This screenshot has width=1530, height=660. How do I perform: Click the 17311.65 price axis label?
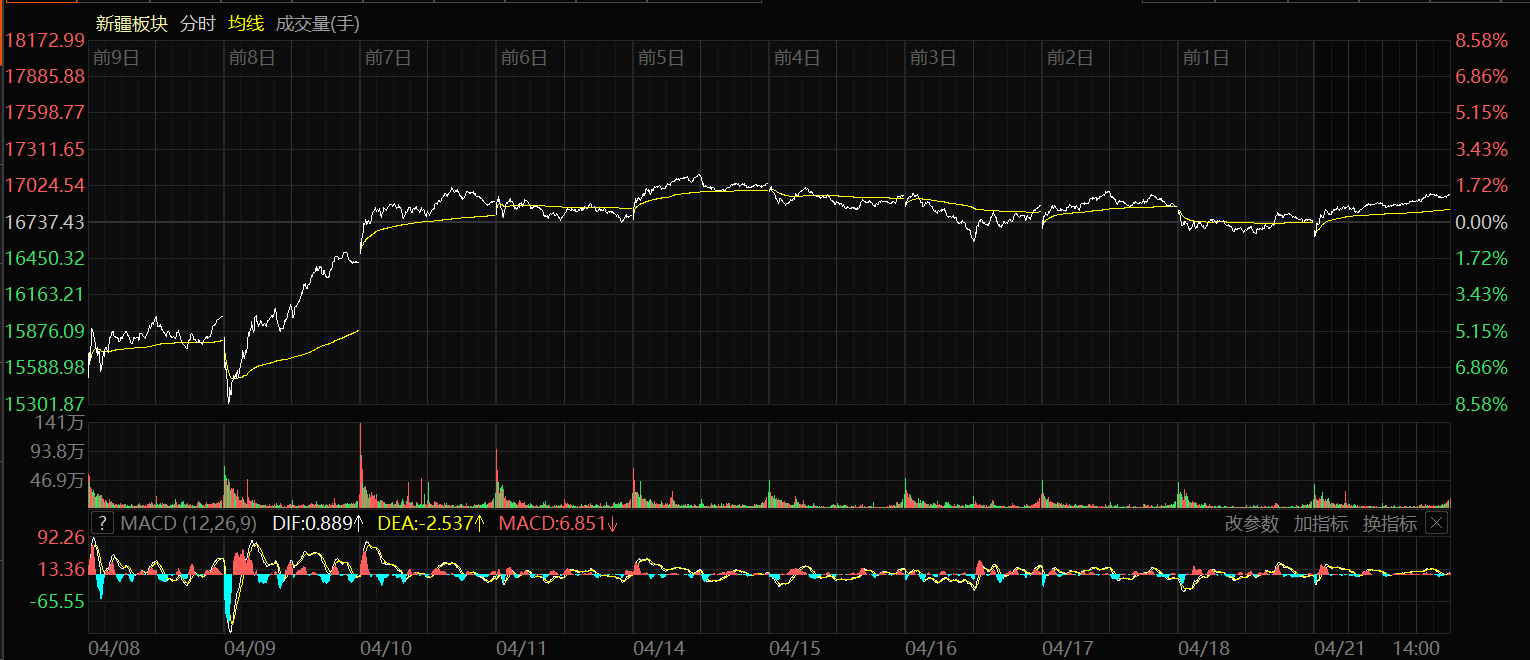coord(44,149)
